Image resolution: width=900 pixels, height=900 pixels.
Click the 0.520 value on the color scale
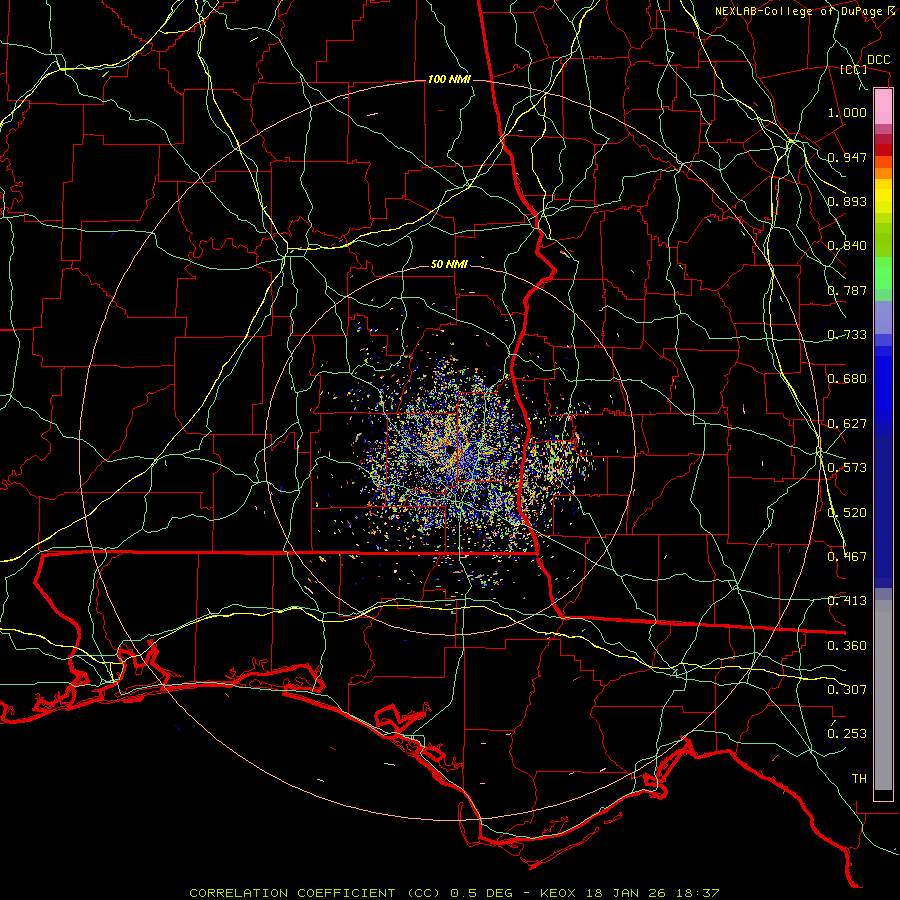point(847,513)
